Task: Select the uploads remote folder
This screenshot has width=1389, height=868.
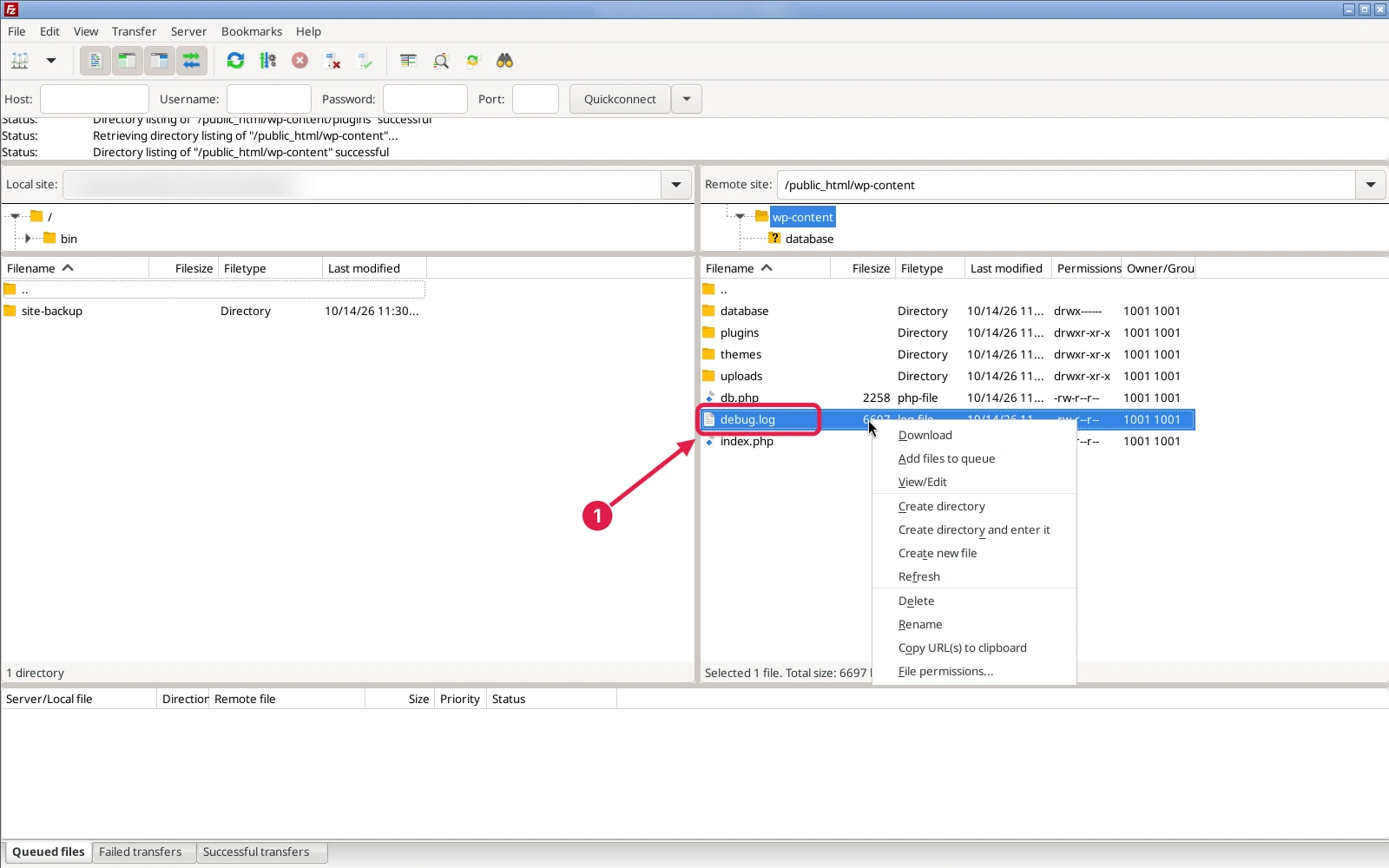Action: [741, 376]
